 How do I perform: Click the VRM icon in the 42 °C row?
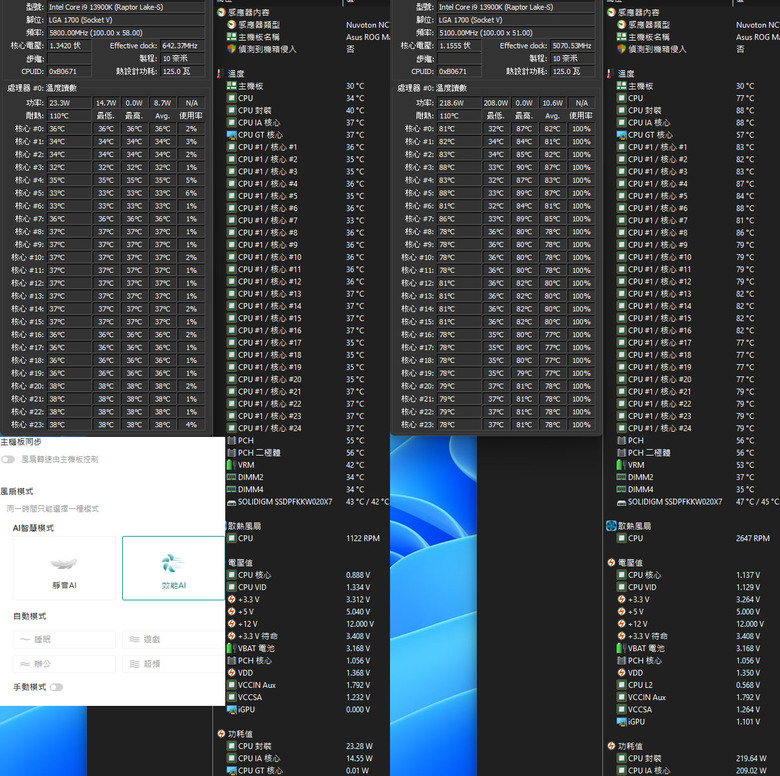coord(231,465)
